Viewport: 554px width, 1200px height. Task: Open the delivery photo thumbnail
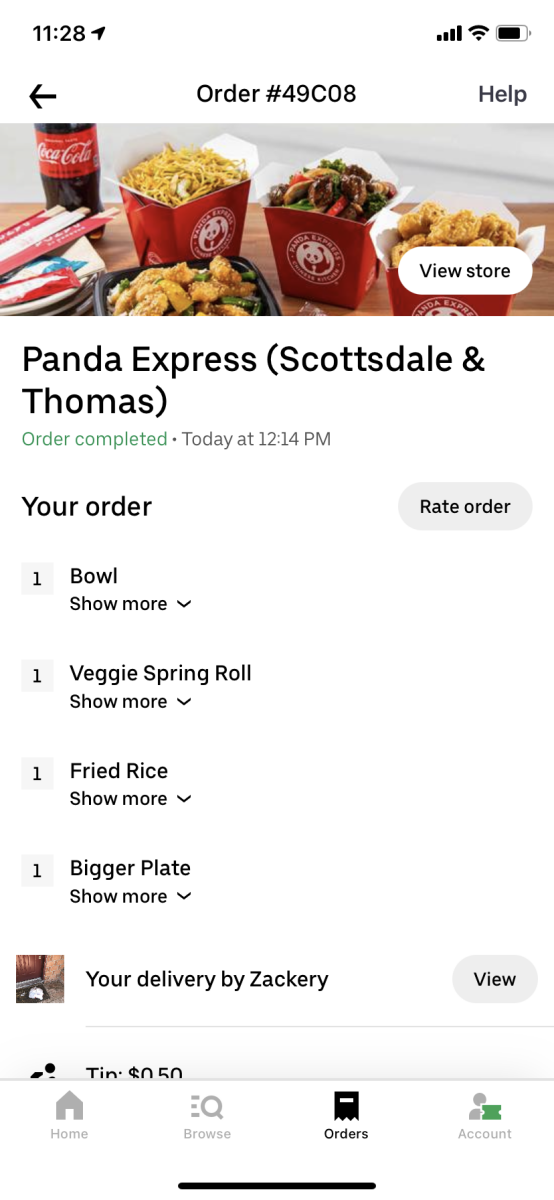click(40, 979)
